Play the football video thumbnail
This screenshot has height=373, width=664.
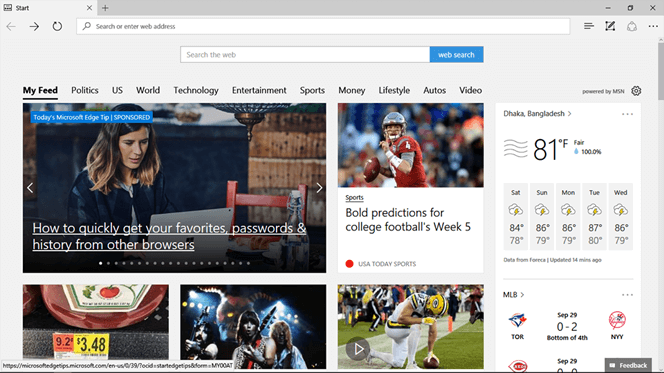tap(358, 349)
